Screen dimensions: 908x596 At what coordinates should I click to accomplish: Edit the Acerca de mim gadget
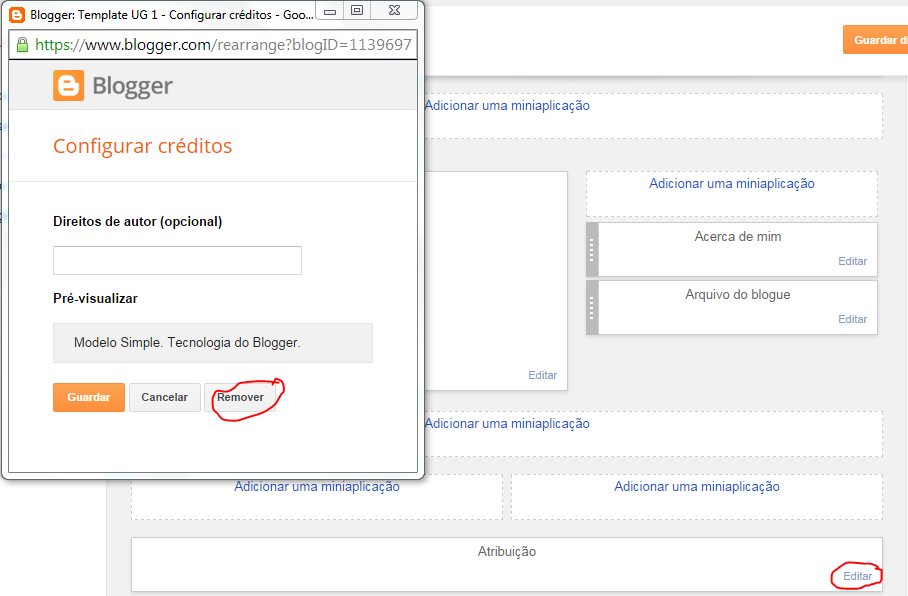[x=853, y=261]
